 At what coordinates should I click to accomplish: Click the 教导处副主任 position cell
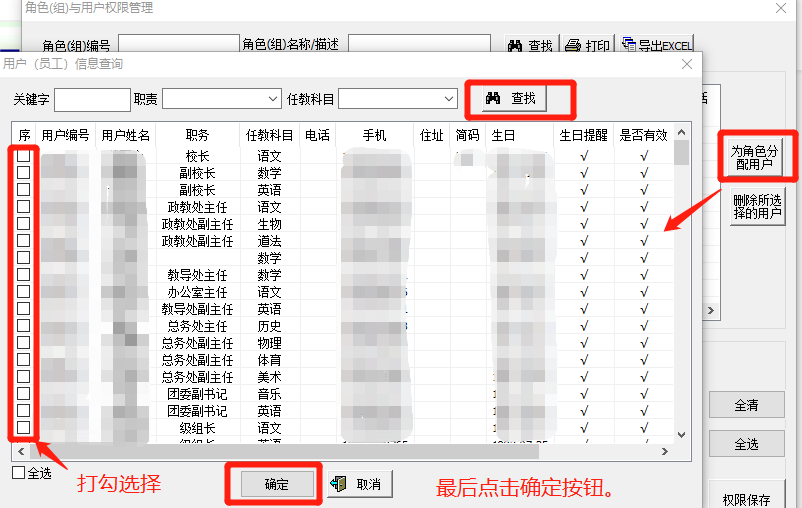[197, 309]
